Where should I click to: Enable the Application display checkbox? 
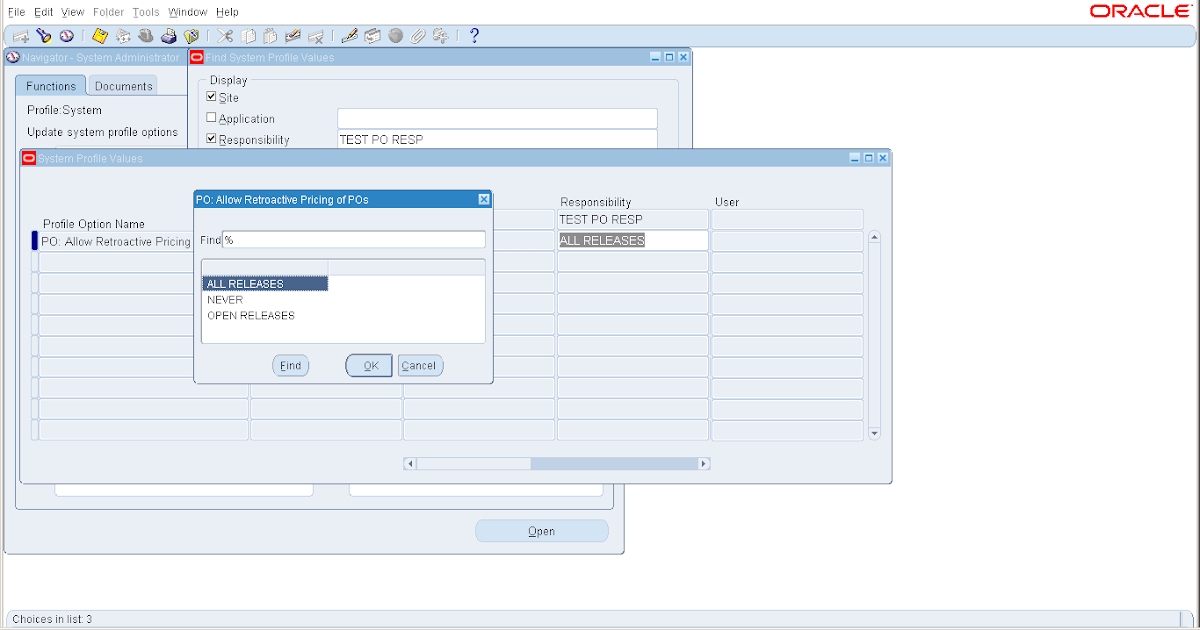coord(210,118)
